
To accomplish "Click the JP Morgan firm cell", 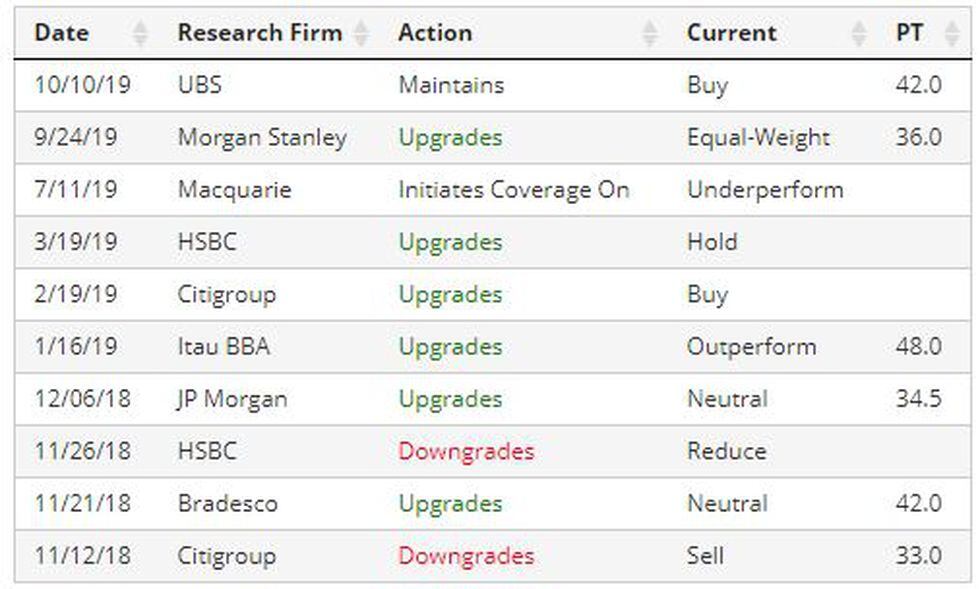I will pos(232,399).
